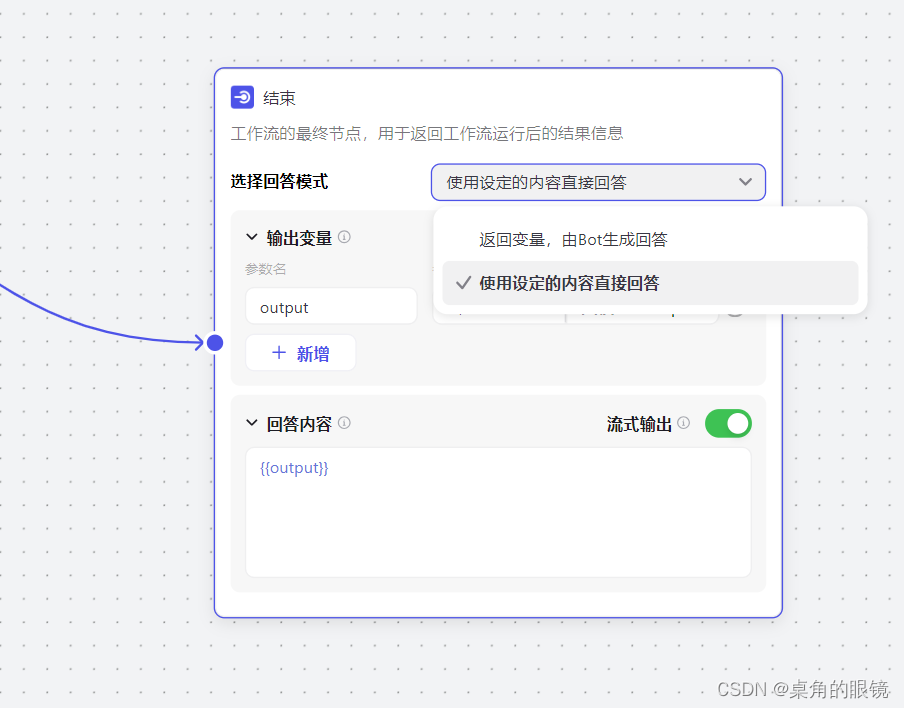Click the 新增 button to add a variable
Screen dimensions: 904x708
pos(301,352)
